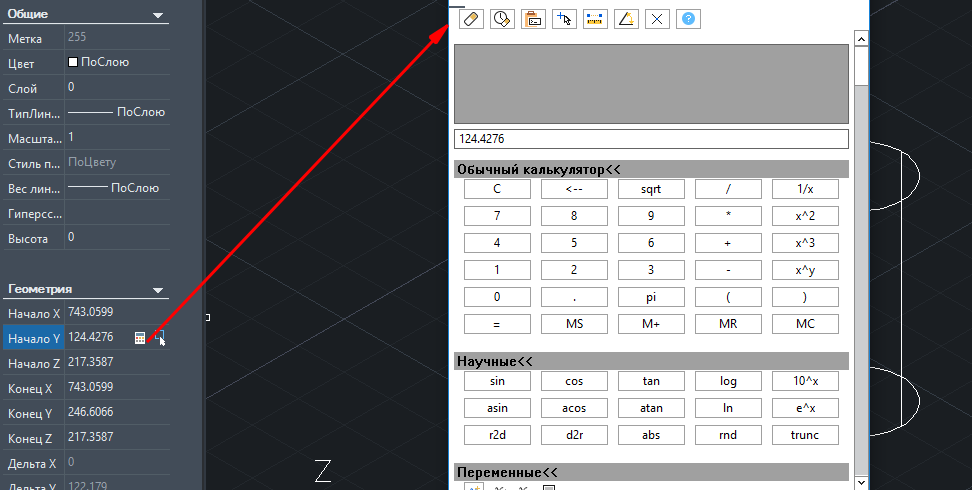Click the ln function button
Image resolution: width=972 pixels, height=490 pixels.
tap(728, 408)
